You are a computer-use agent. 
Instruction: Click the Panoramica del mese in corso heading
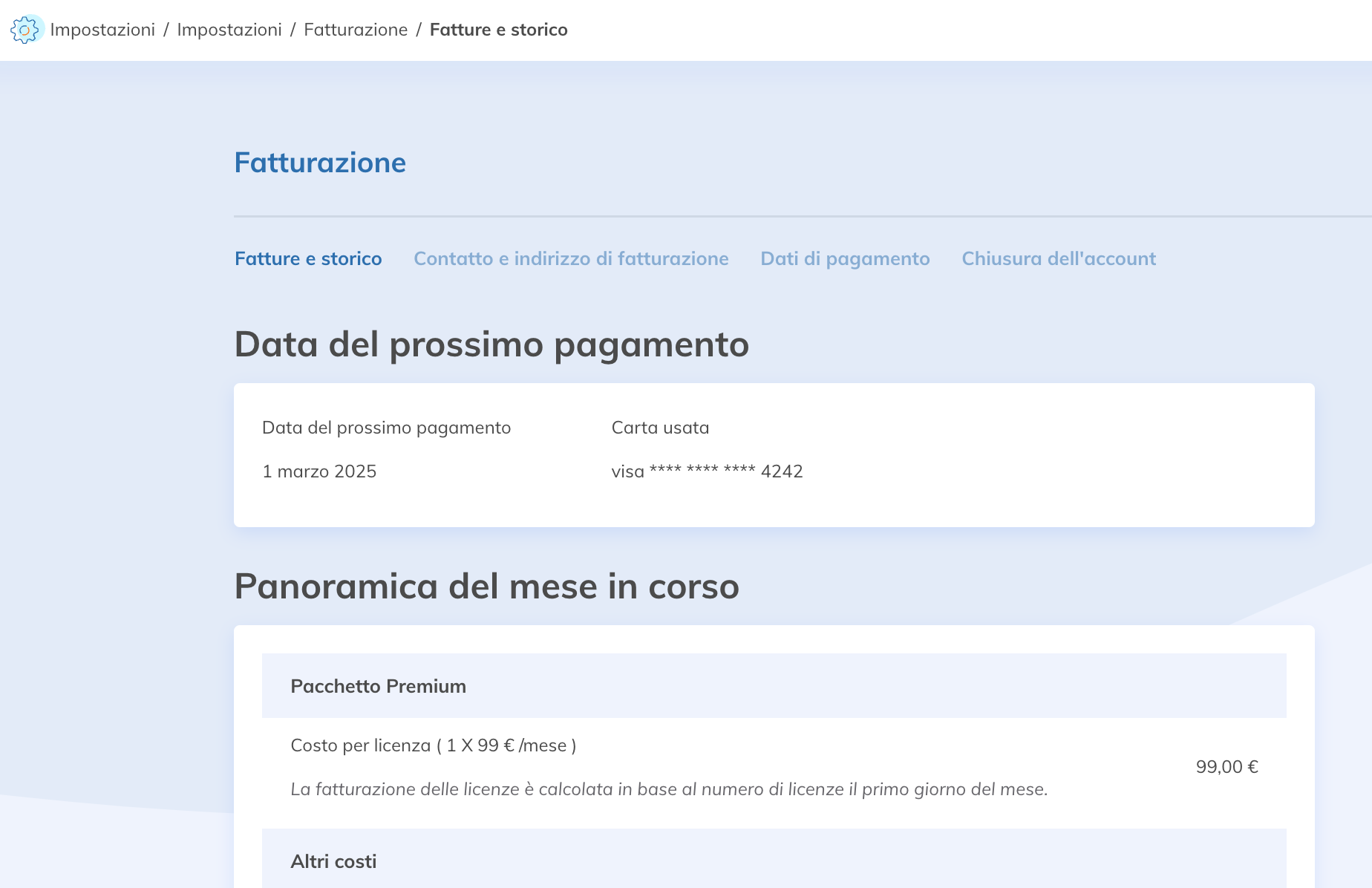[486, 587]
